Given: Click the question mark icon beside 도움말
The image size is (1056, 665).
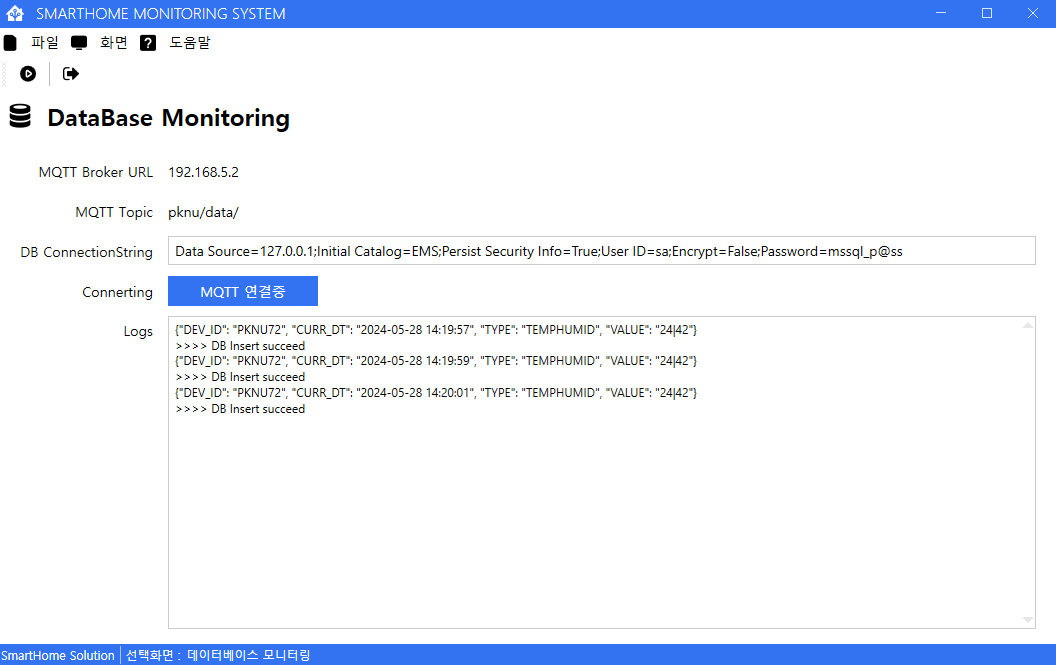Looking at the screenshot, I should pyautogui.click(x=147, y=43).
